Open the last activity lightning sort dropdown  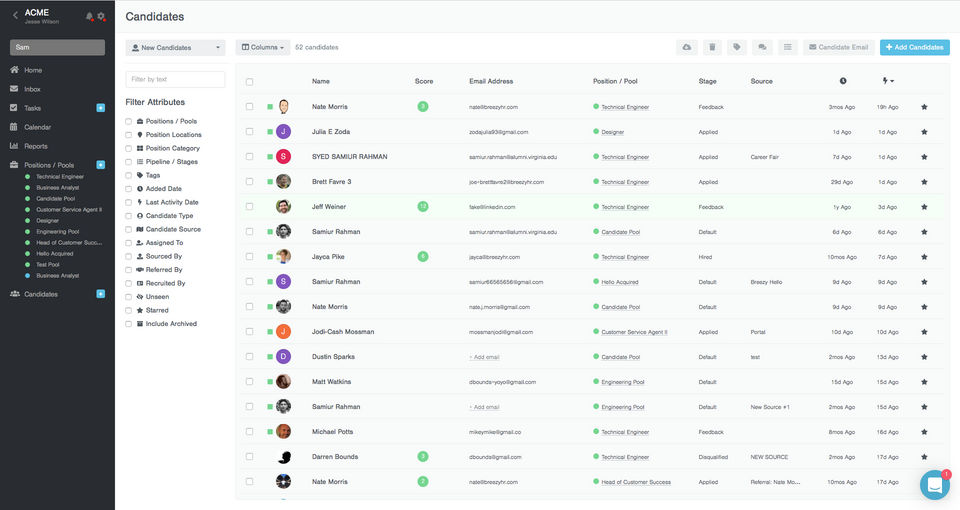point(888,81)
